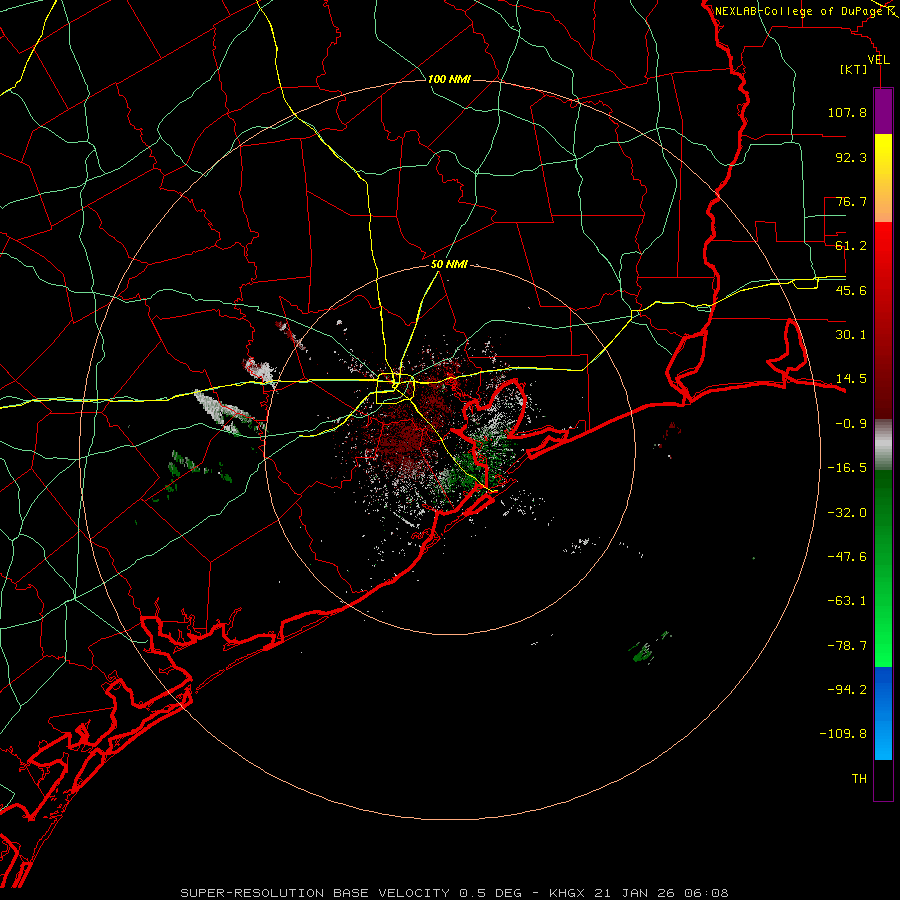Click the 61.2 velocity scale value
Image resolution: width=900 pixels, height=900 pixels.
pos(851,246)
